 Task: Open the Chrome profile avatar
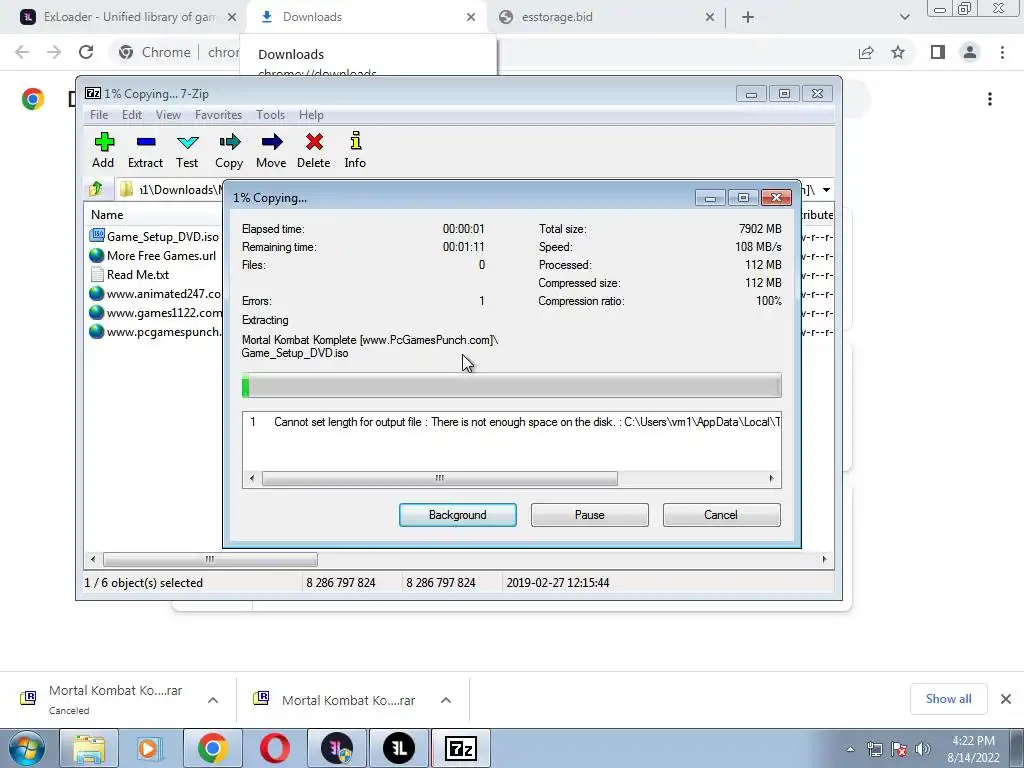(x=970, y=52)
